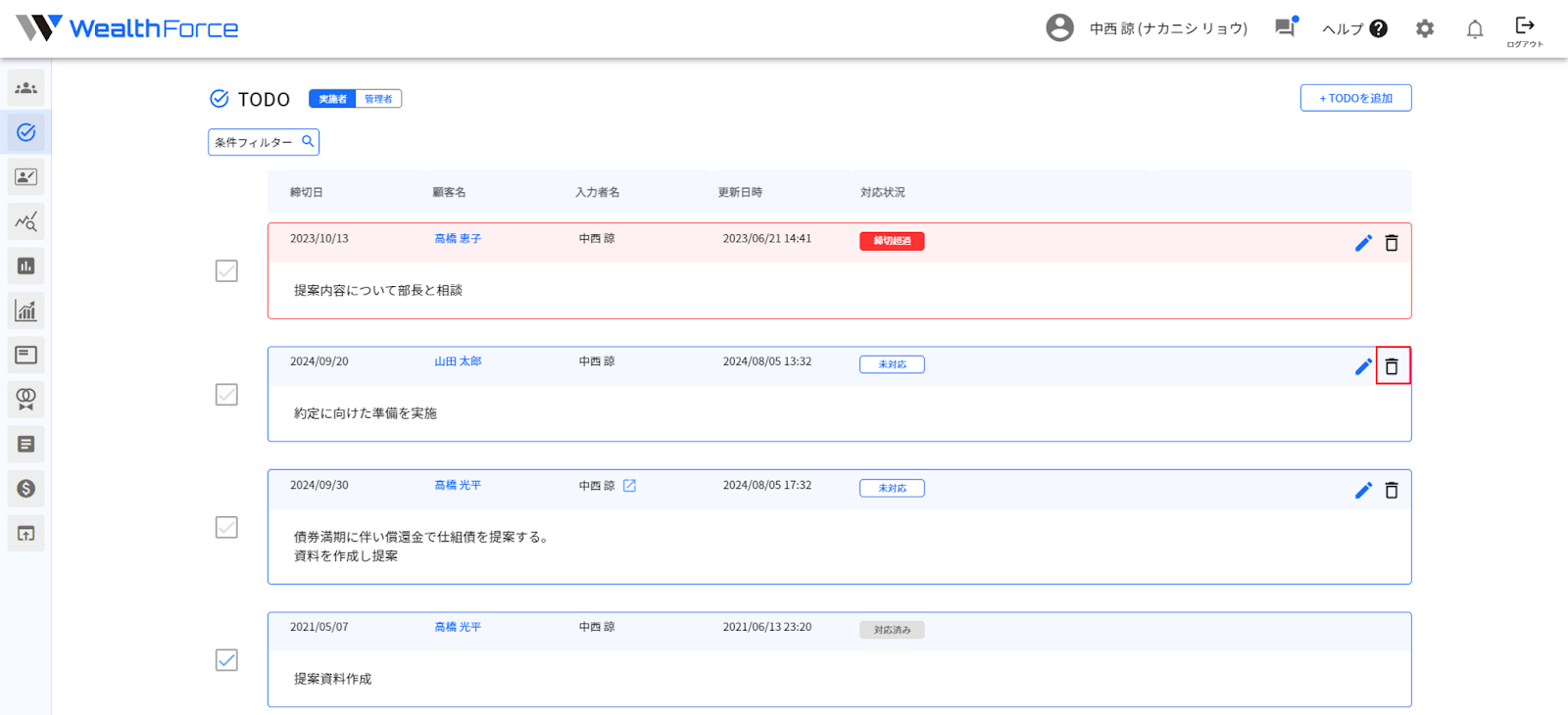Click the 更新日時 column header
Screen dimensions: 1568x715
[x=740, y=193]
